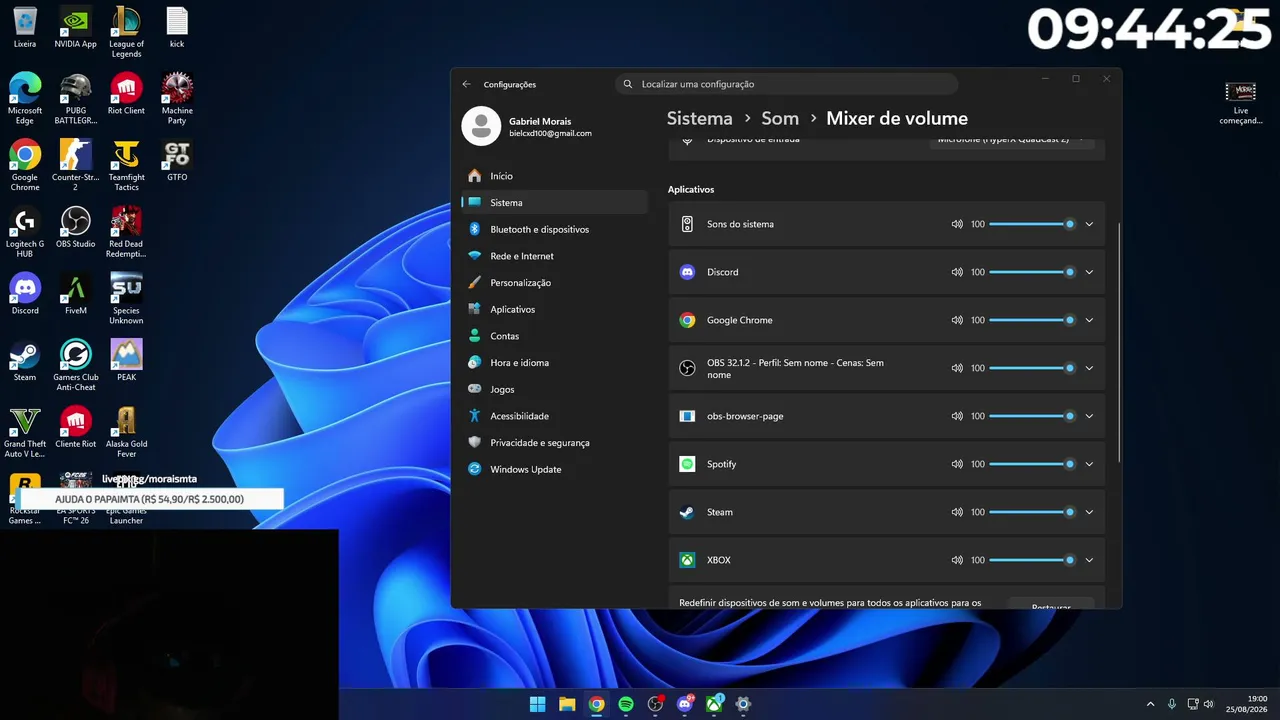Click the volume mixer vertical scrollbar
Image resolution: width=1280 pixels, height=720 pixels.
[1119, 343]
